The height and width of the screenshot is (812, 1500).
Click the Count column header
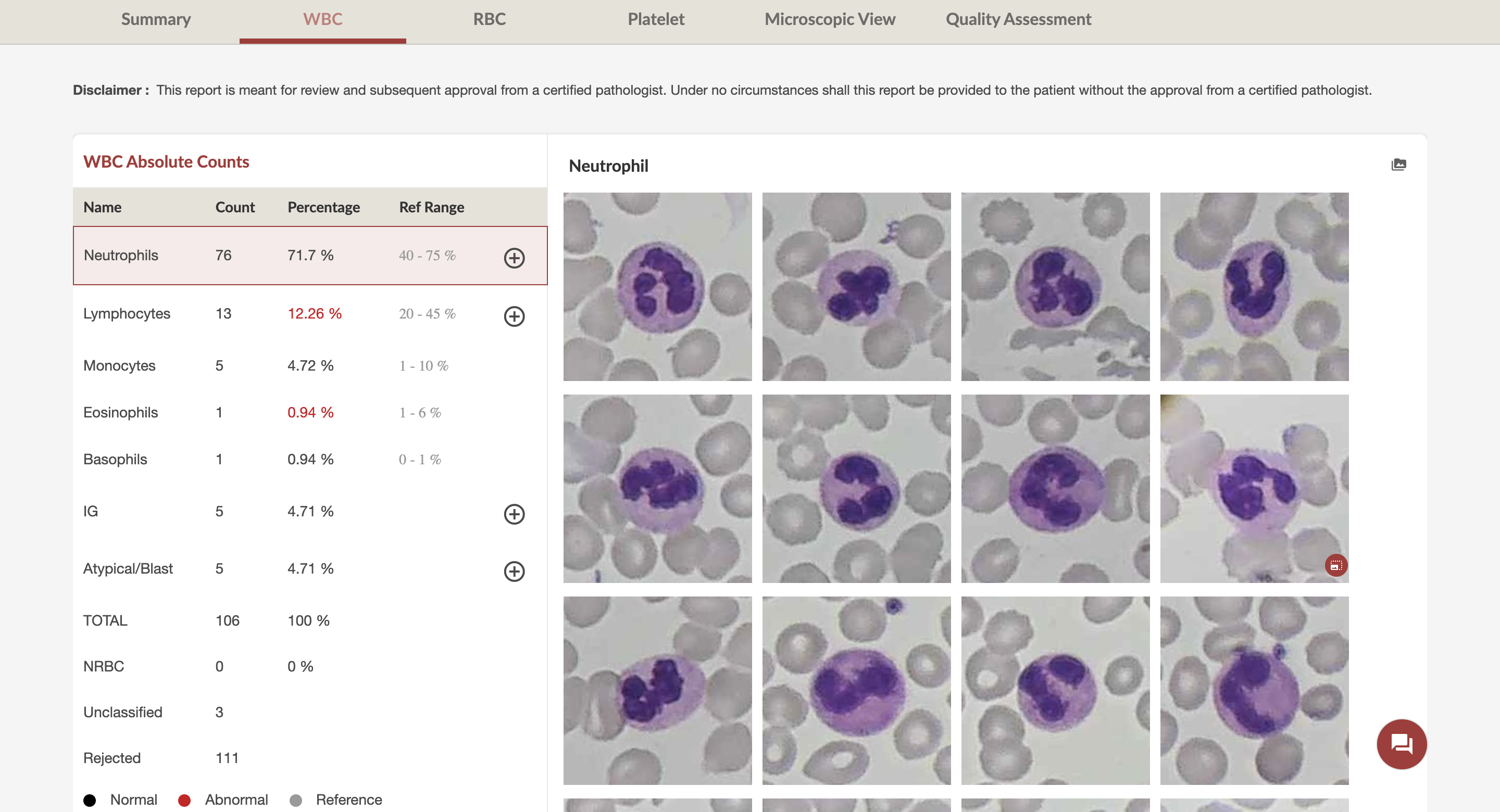[x=235, y=207]
